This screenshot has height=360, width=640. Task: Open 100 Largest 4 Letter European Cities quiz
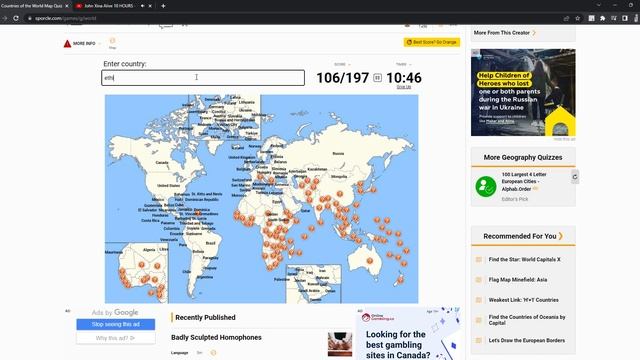(x=524, y=182)
